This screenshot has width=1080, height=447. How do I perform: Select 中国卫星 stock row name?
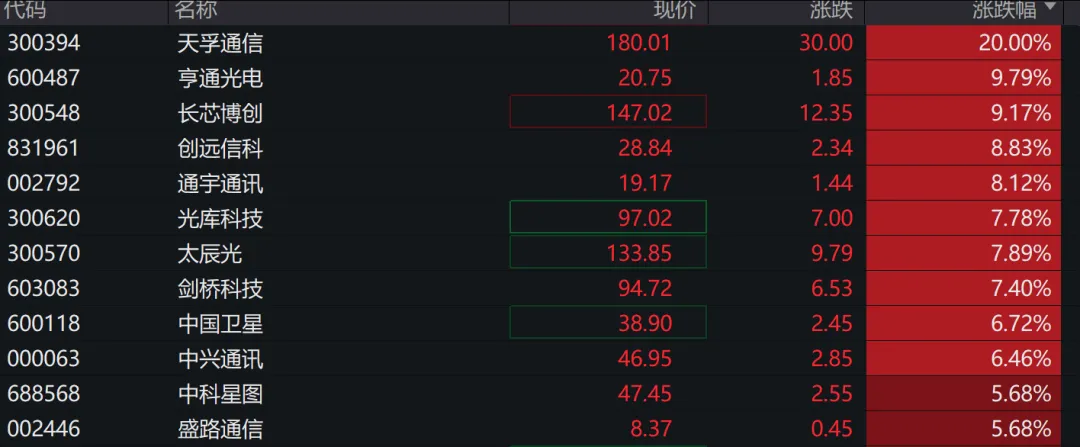tap(220, 323)
